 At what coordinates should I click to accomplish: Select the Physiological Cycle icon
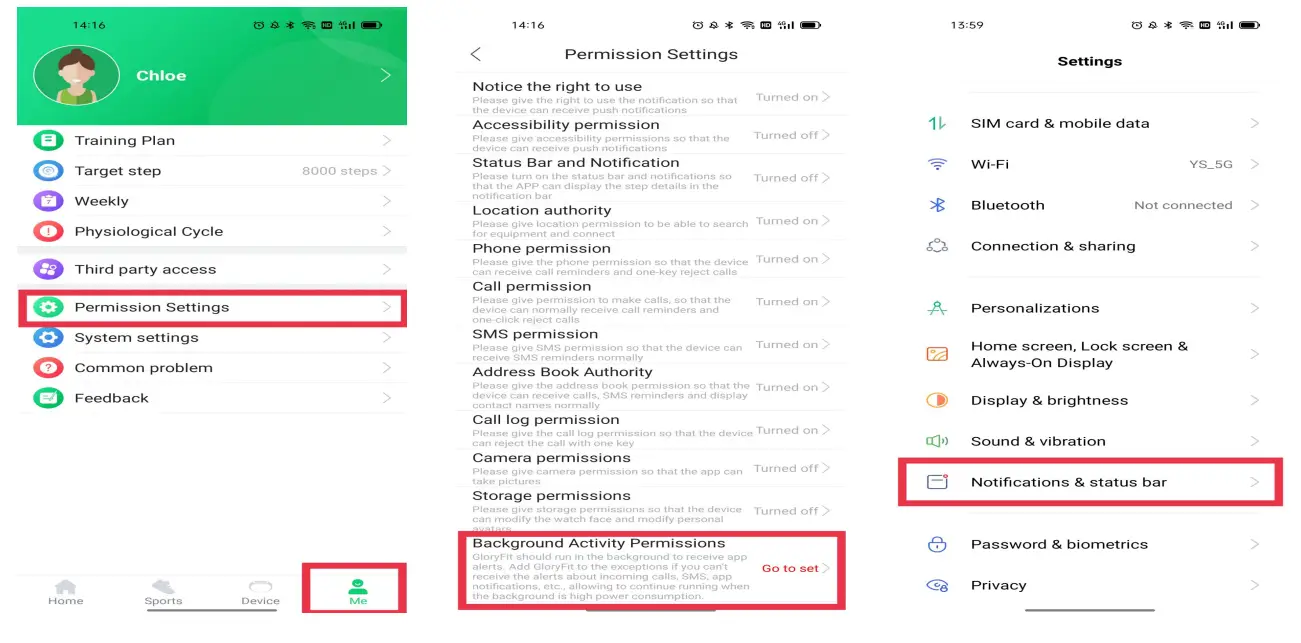point(48,231)
